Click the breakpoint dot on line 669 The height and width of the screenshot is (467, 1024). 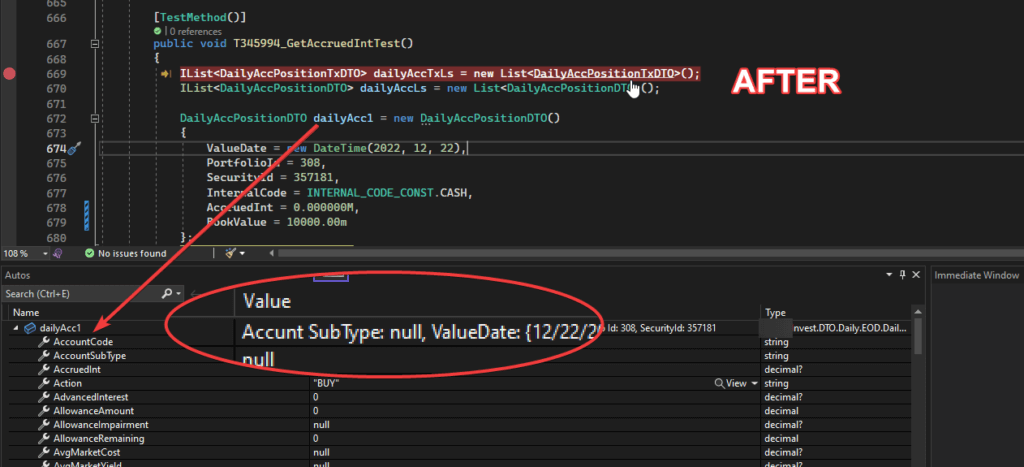[9, 74]
